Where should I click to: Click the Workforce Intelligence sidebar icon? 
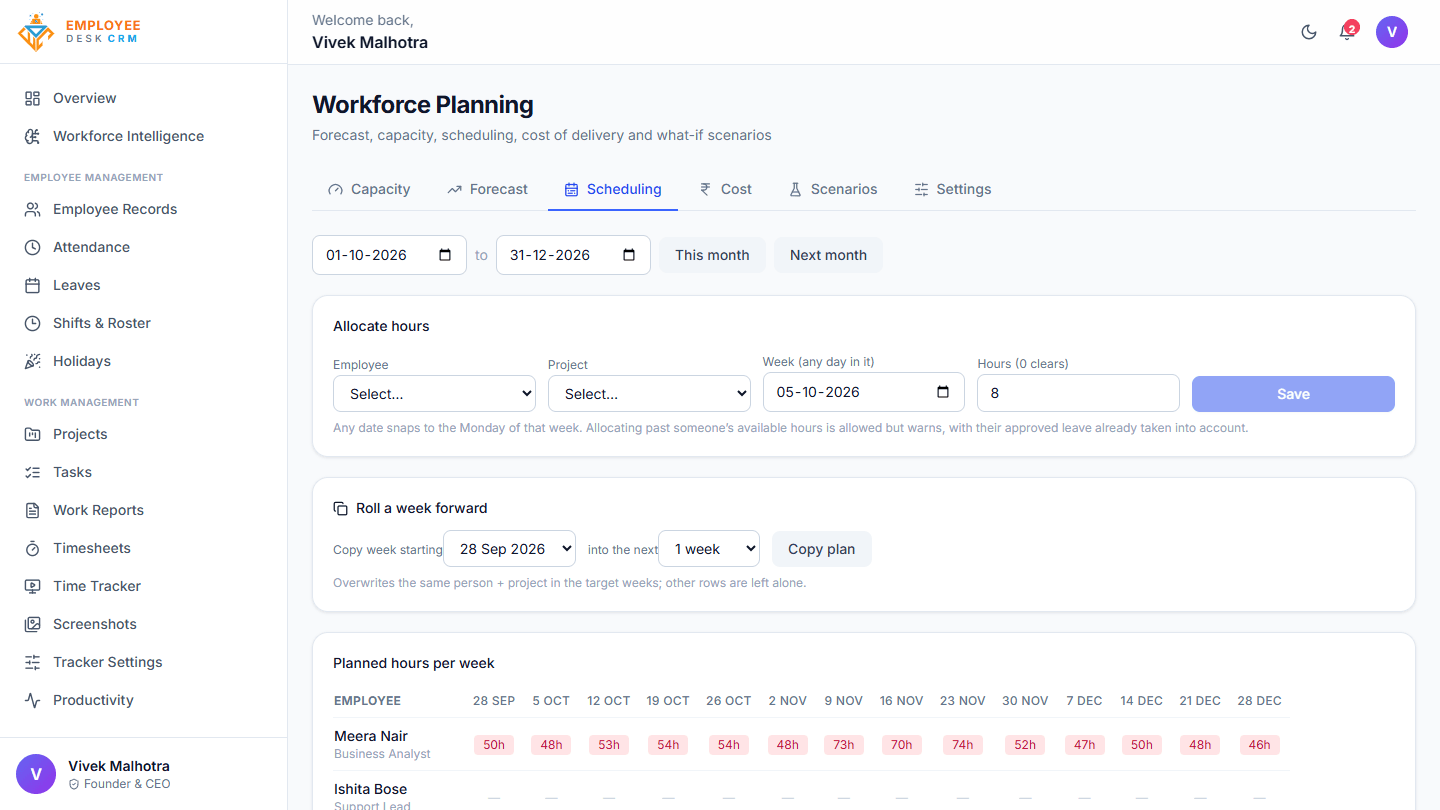(x=33, y=136)
